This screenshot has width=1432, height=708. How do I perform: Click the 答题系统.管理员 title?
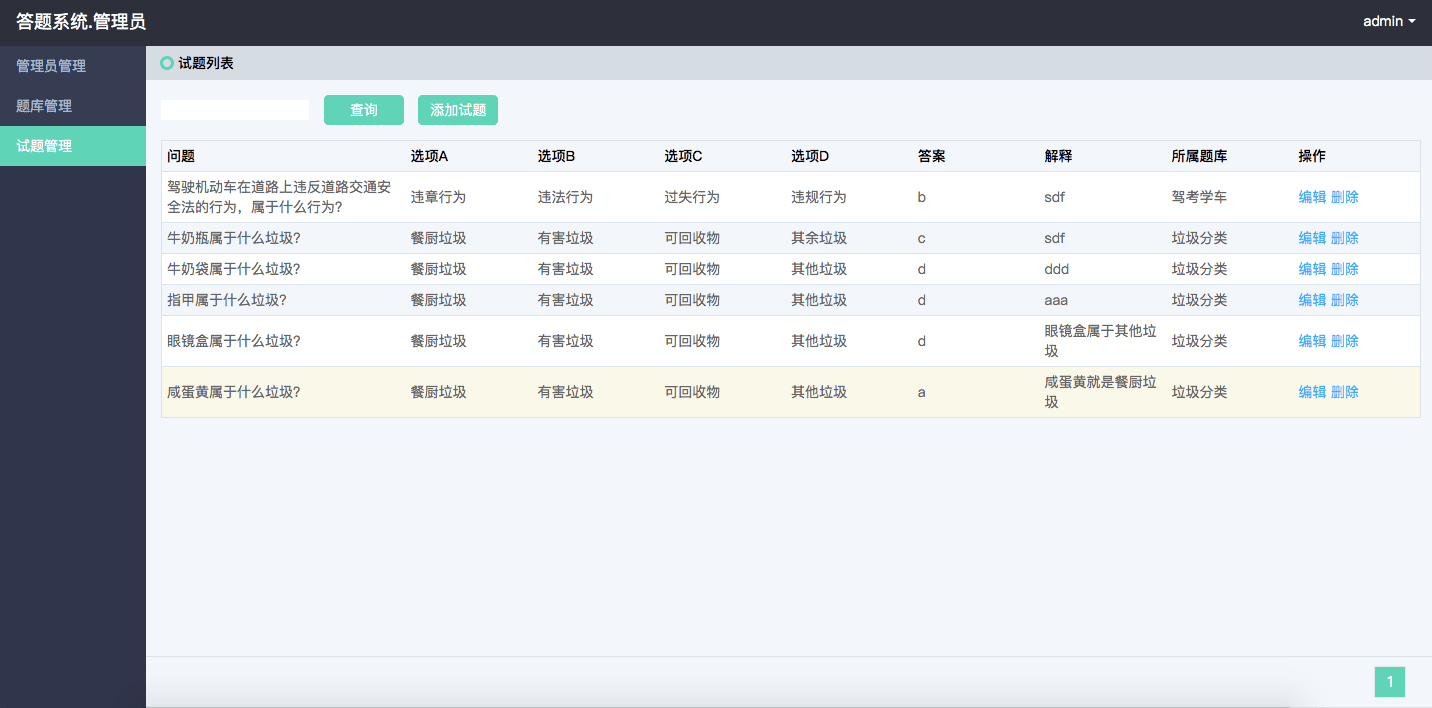[81, 22]
